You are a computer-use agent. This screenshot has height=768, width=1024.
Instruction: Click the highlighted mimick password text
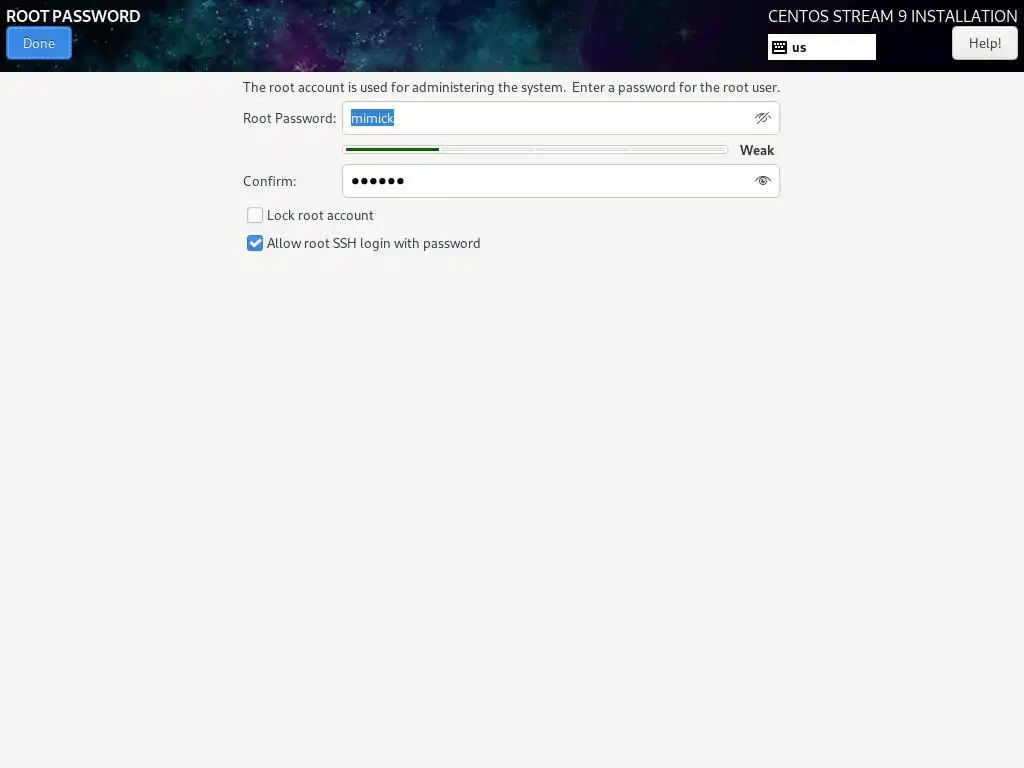[x=372, y=118]
